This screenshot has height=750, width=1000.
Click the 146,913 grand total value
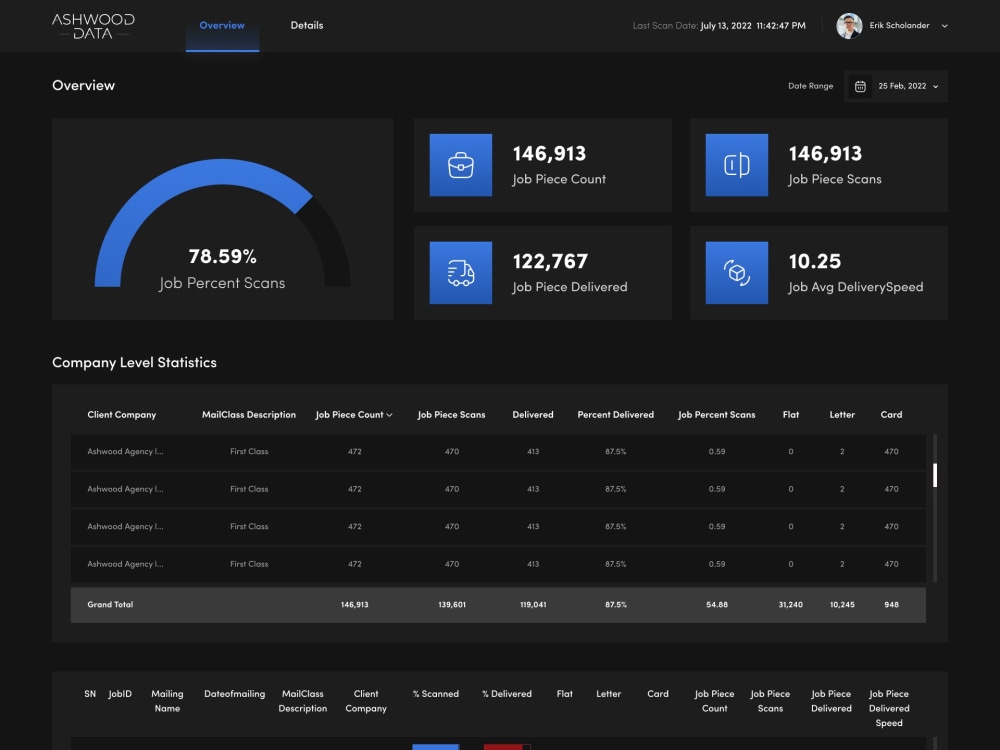tap(355, 605)
